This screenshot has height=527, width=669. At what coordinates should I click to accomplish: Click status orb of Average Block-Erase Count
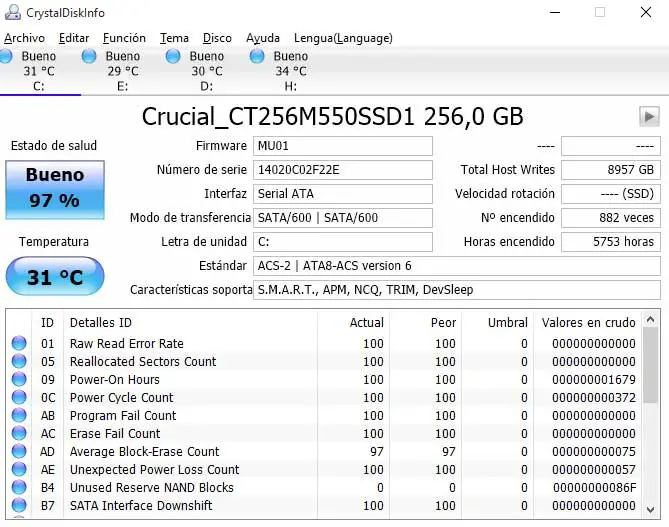tap(19, 451)
